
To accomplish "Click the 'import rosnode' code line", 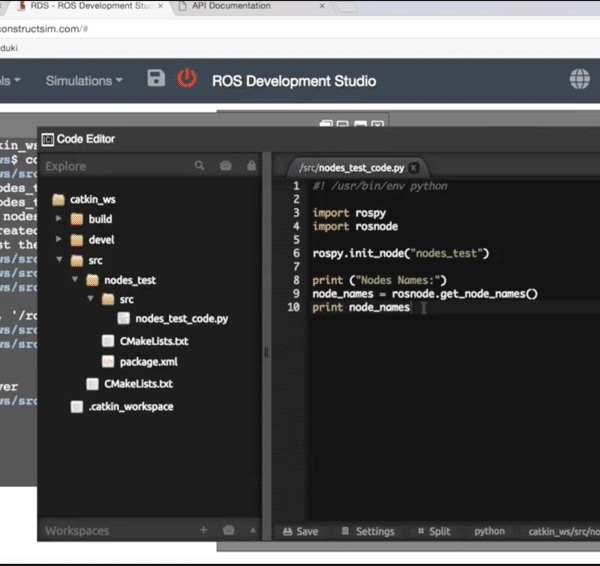I will point(355,227).
